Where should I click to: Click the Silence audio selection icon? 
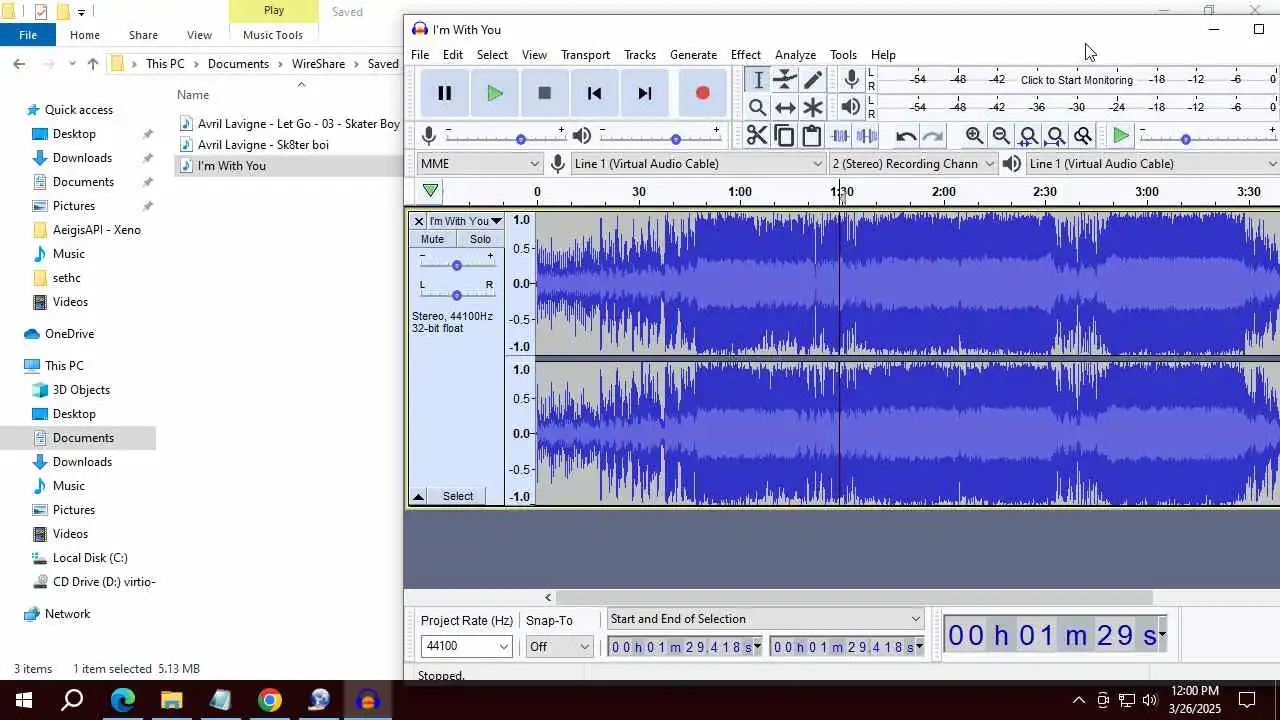tap(866, 136)
